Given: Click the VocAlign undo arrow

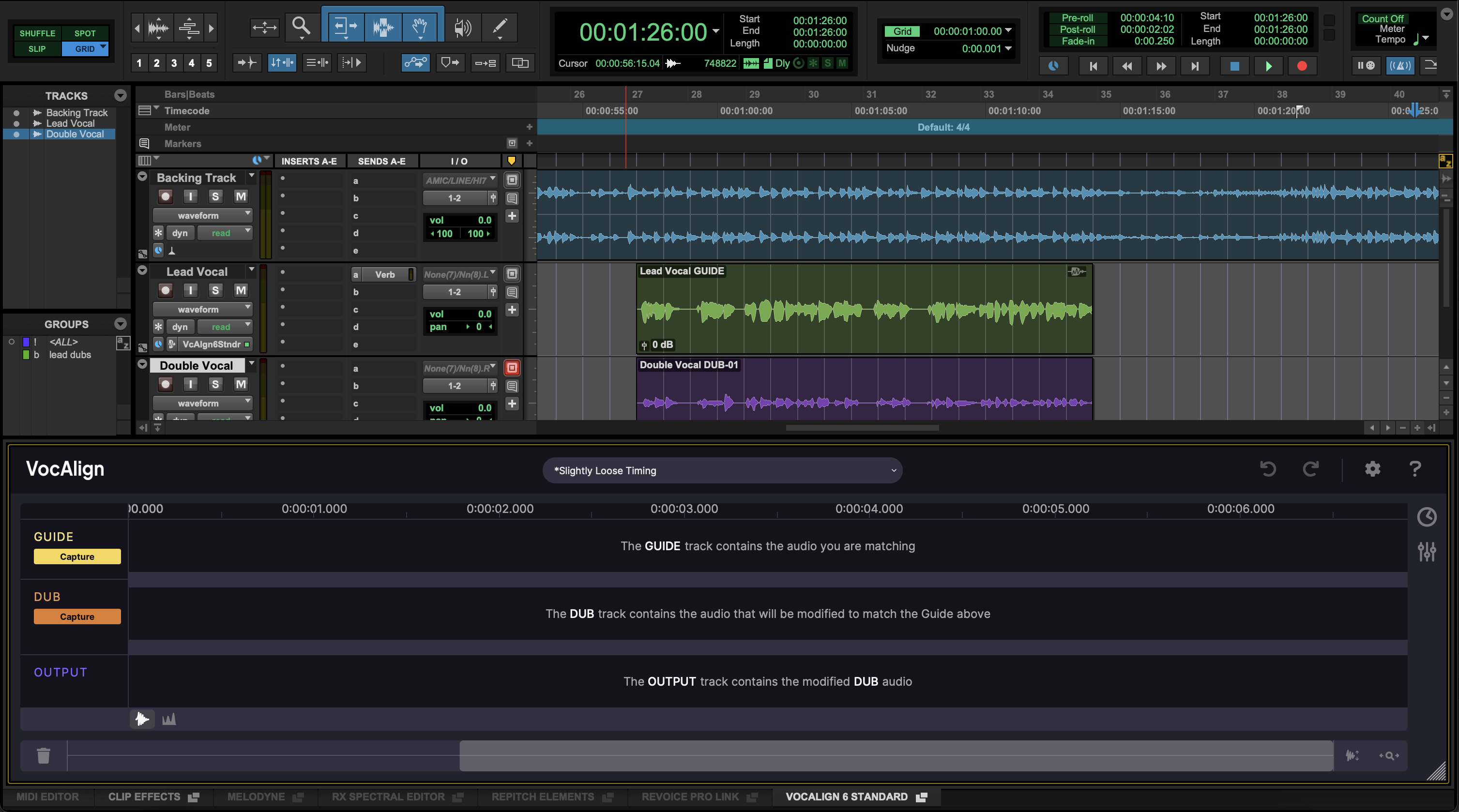Looking at the screenshot, I should pyautogui.click(x=1268, y=469).
